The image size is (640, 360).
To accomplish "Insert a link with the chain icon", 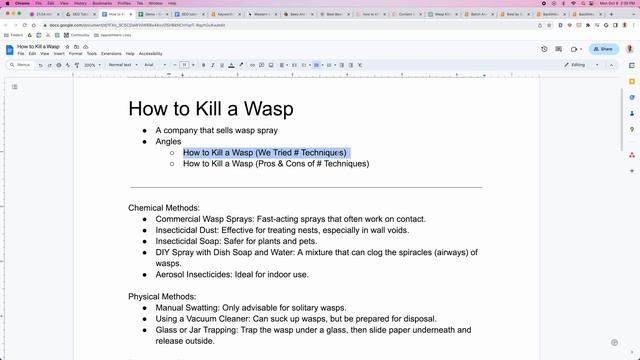I will tap(252, 65).
